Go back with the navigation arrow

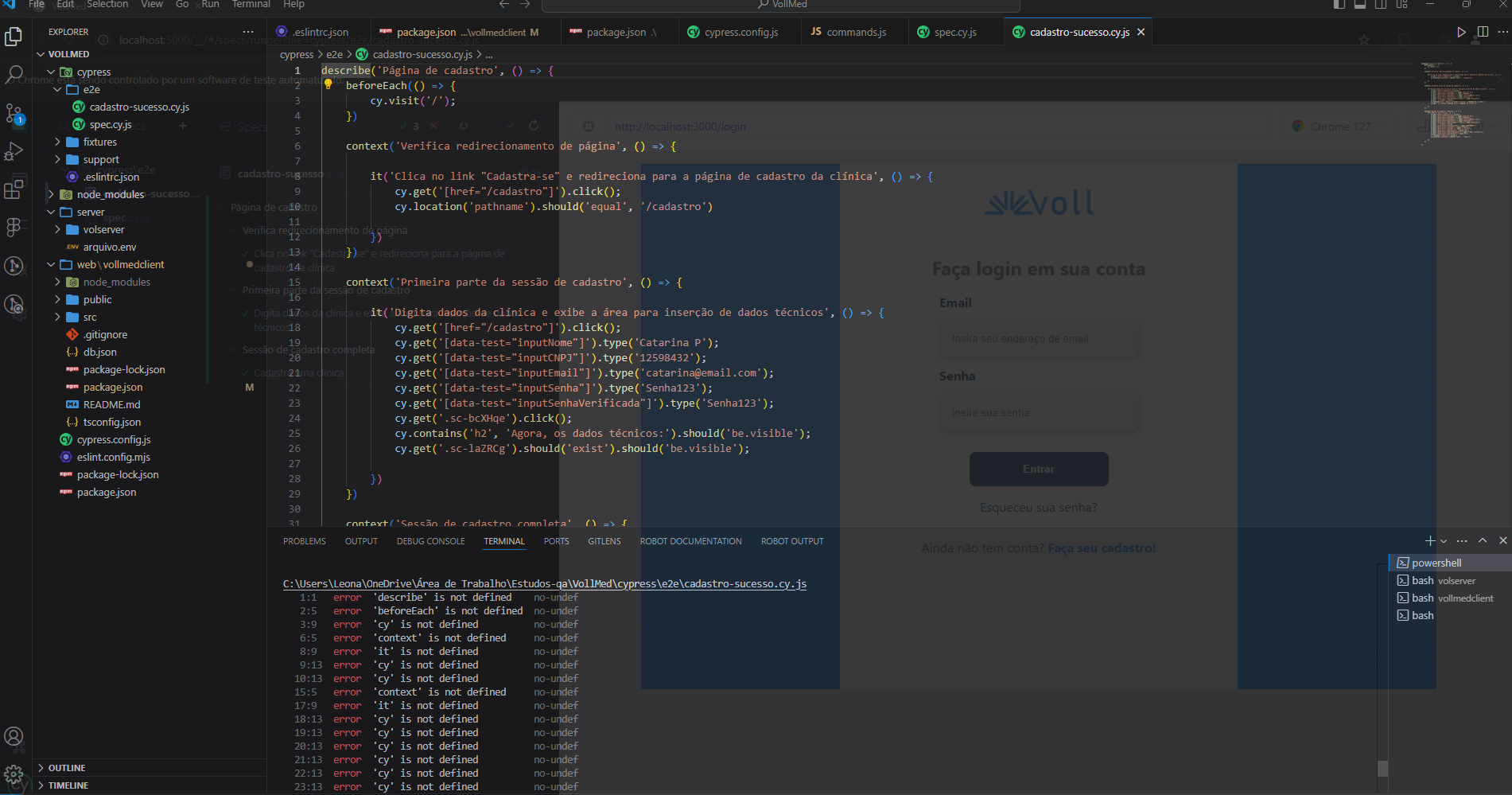[x=503, y=5]
